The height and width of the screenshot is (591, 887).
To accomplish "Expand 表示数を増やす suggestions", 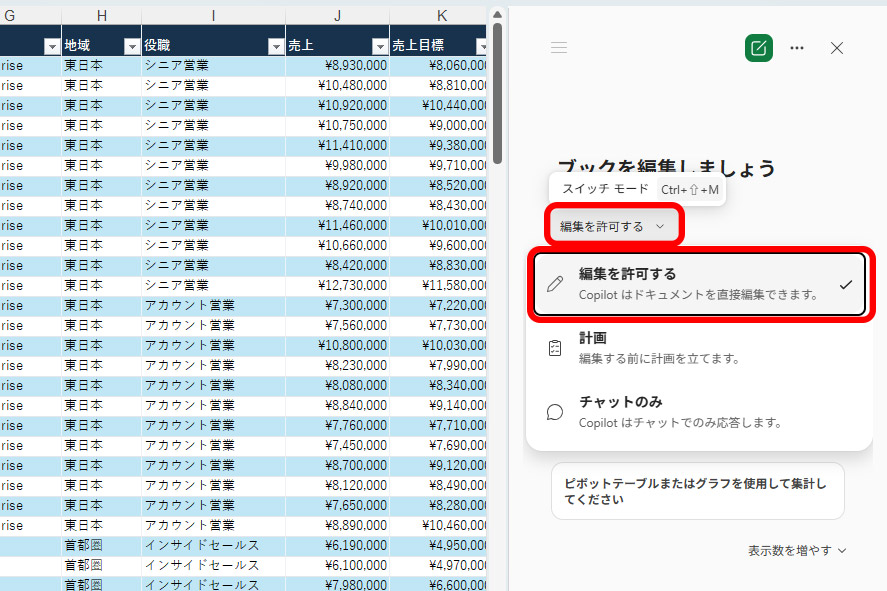I will point(797,550).
